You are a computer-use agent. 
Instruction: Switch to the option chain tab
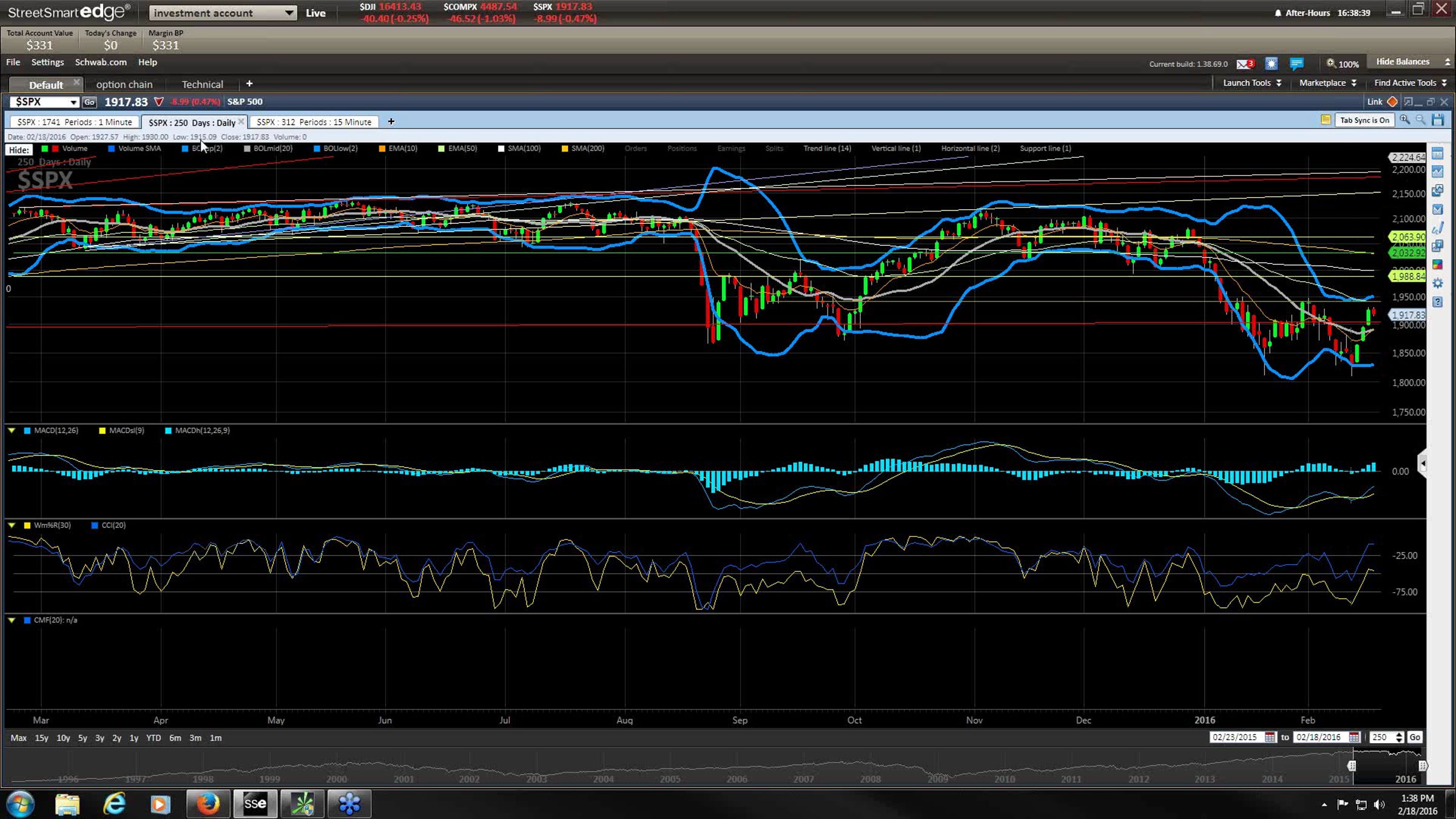(x=124, y=84)
